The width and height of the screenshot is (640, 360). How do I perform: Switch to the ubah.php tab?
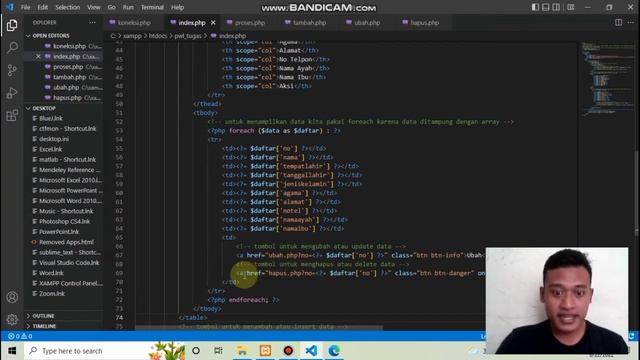click(367, 23)
